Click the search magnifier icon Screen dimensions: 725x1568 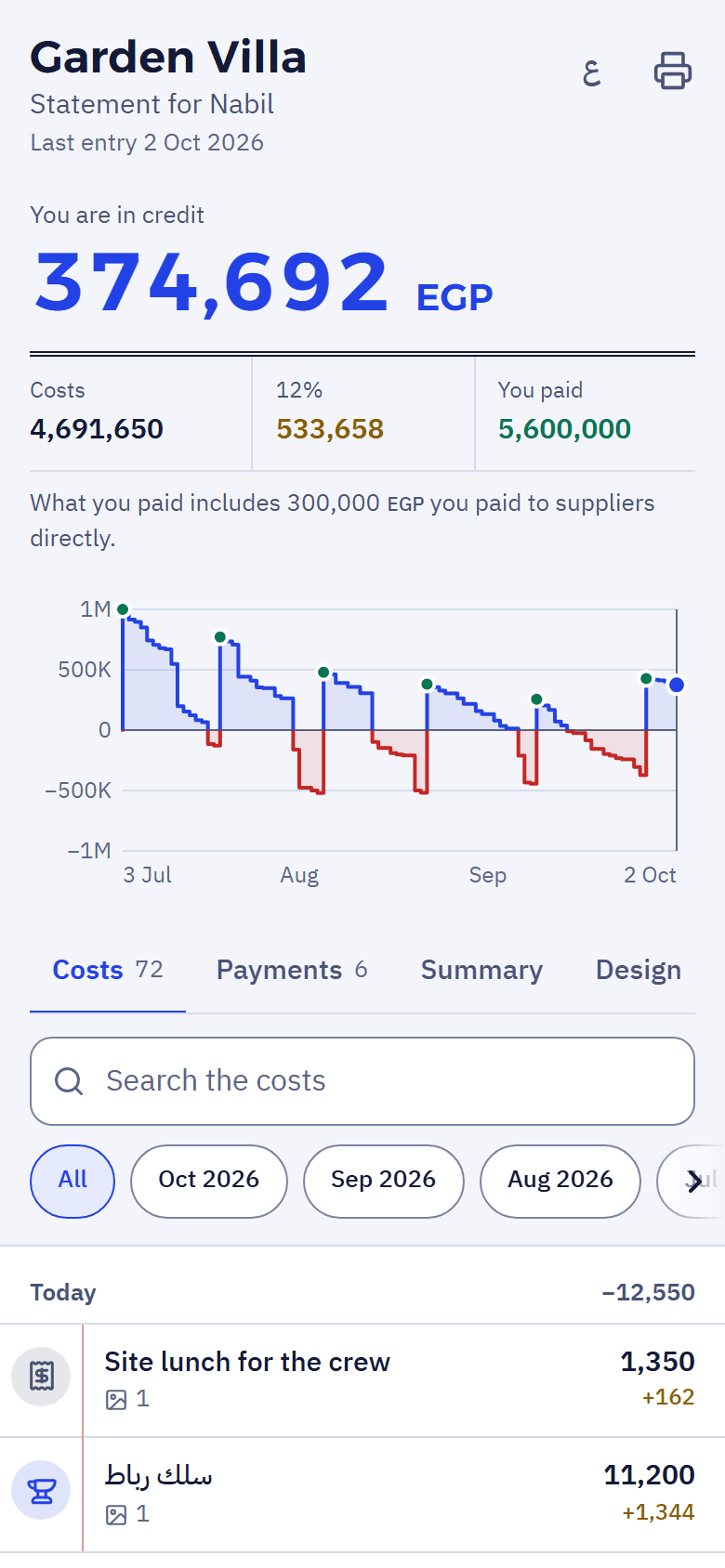(69, 1081)
